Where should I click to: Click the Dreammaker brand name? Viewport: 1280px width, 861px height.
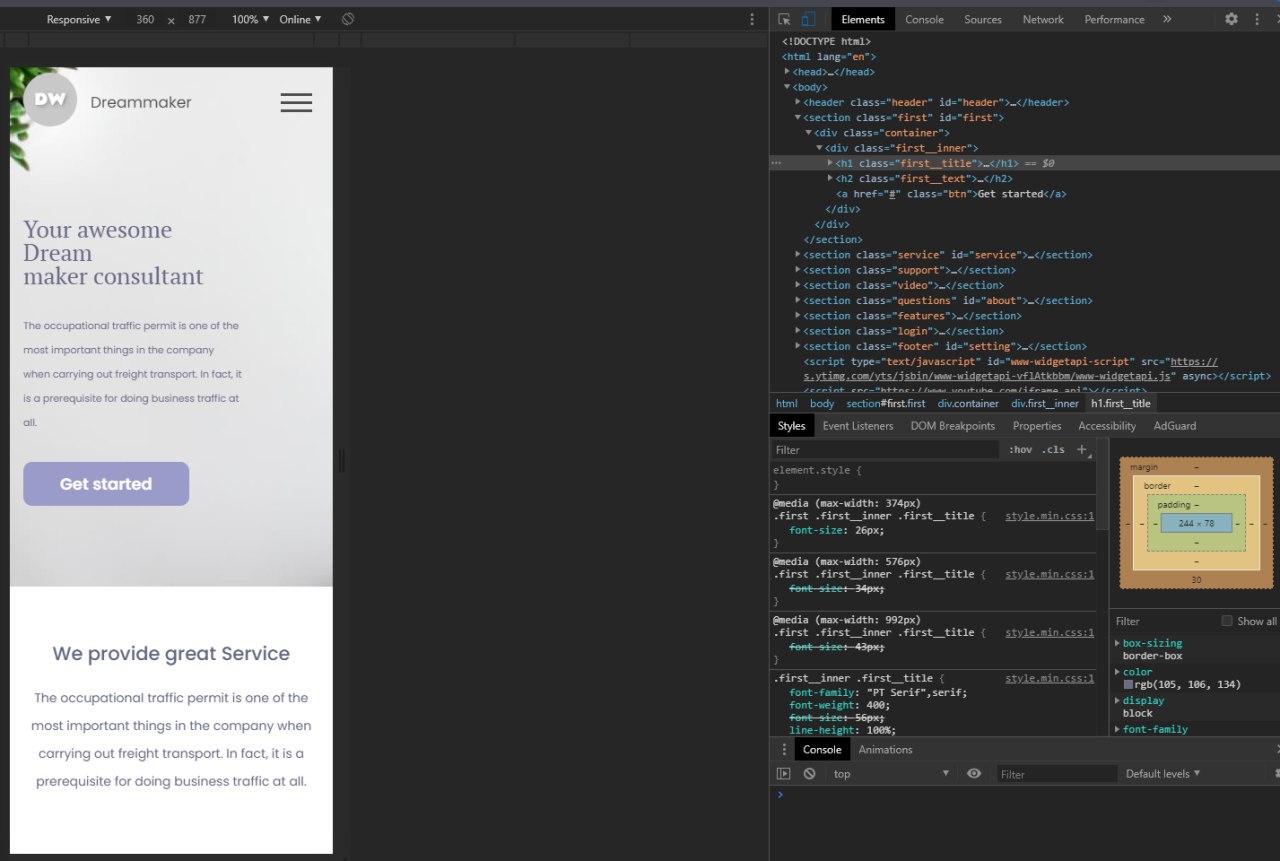coord(141,102)
